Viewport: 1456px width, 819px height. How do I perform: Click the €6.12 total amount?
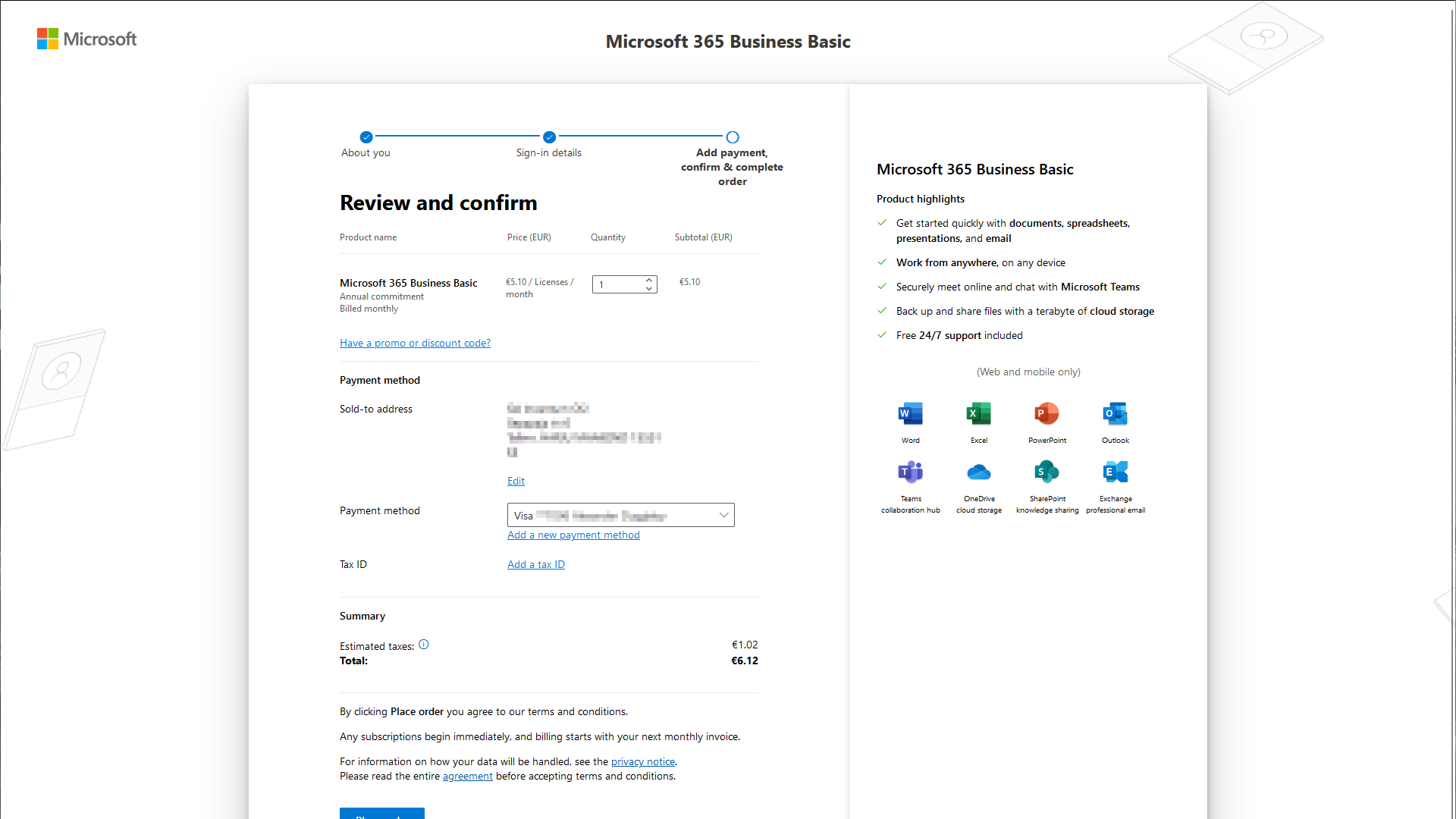point(745,661)
